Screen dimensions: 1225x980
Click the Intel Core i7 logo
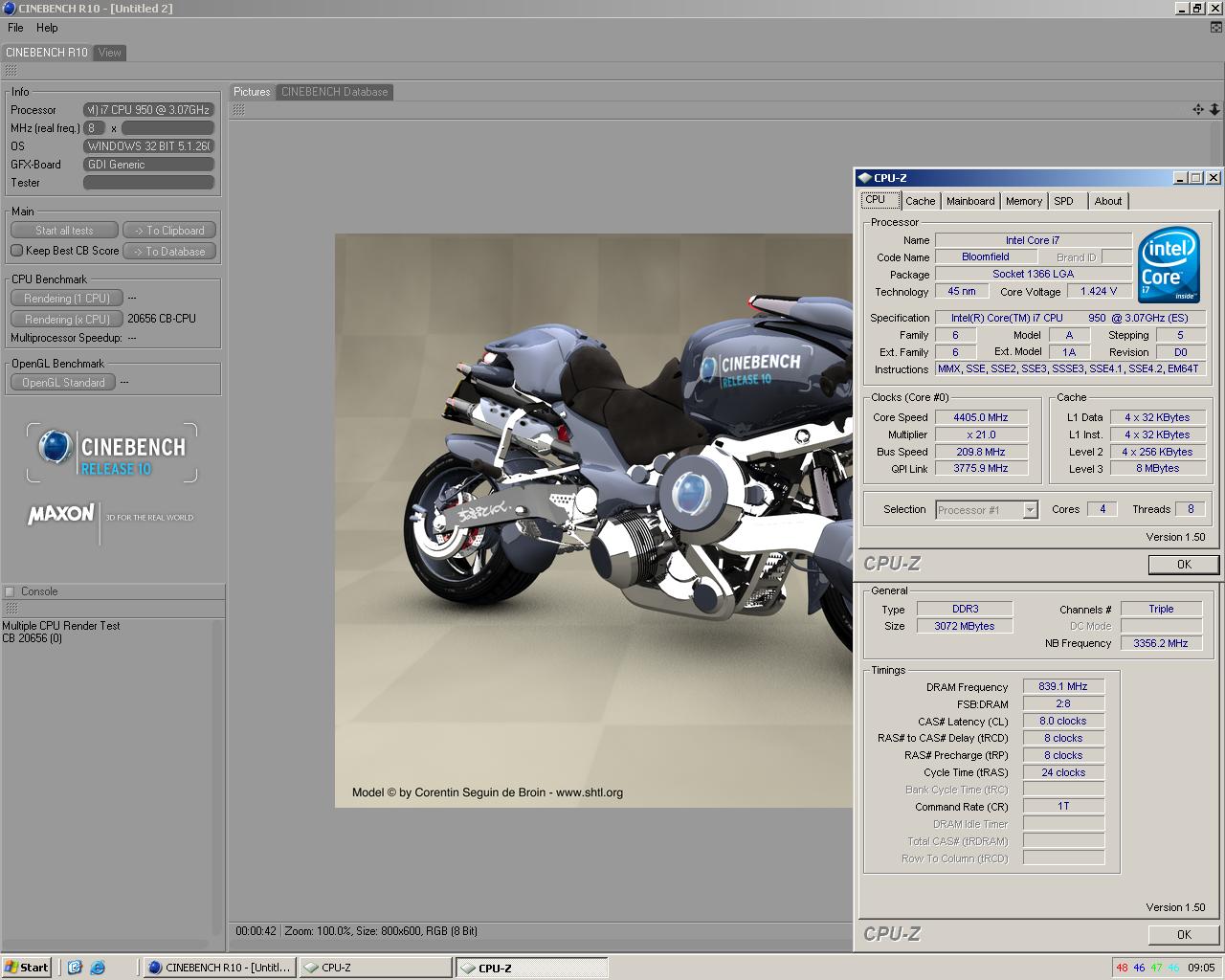point(1169,265)
